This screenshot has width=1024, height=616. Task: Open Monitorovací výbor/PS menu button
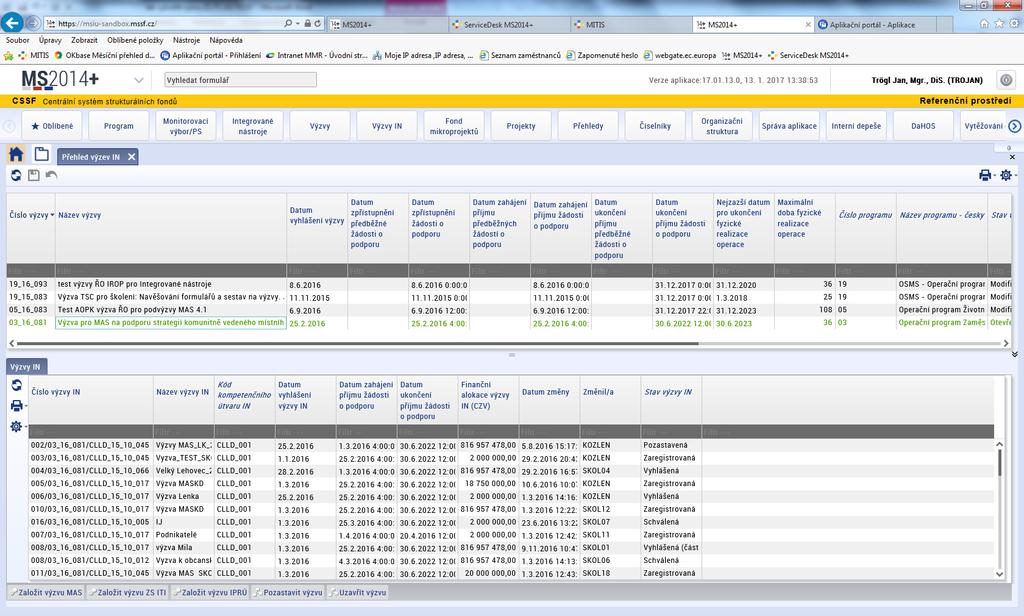coord(185,126)
